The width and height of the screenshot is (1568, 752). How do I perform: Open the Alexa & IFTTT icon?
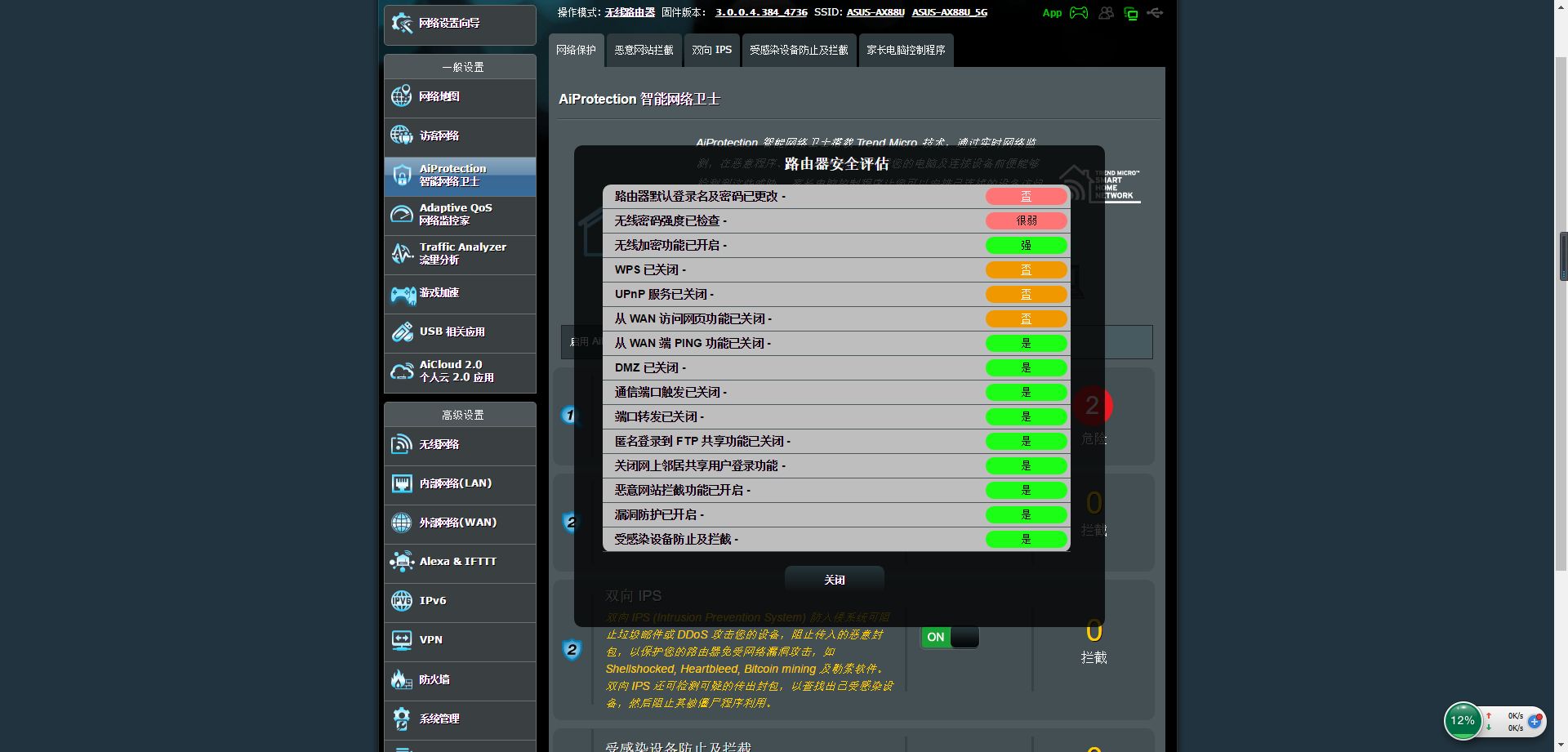[x=401, y=562]
